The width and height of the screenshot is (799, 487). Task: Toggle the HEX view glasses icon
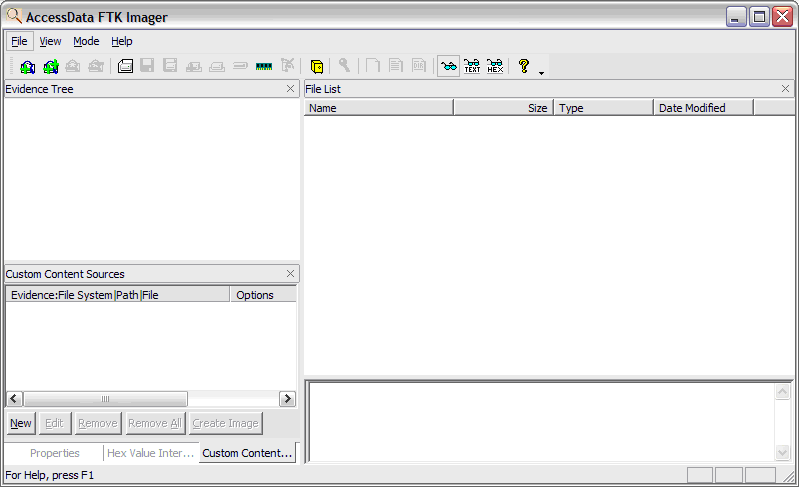495,66
